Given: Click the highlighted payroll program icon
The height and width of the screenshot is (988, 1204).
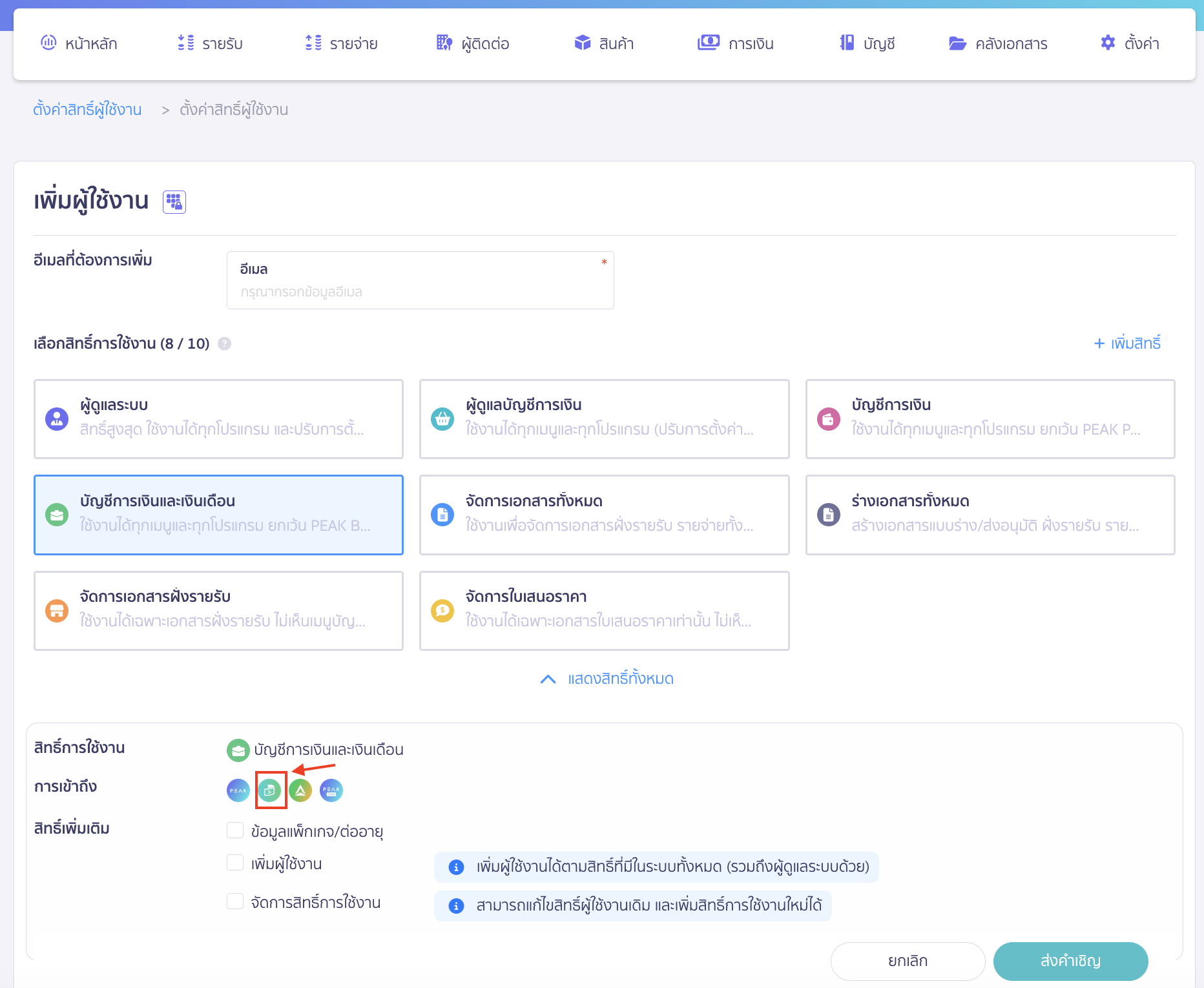Looking at the screenshot, I should 270,790.
